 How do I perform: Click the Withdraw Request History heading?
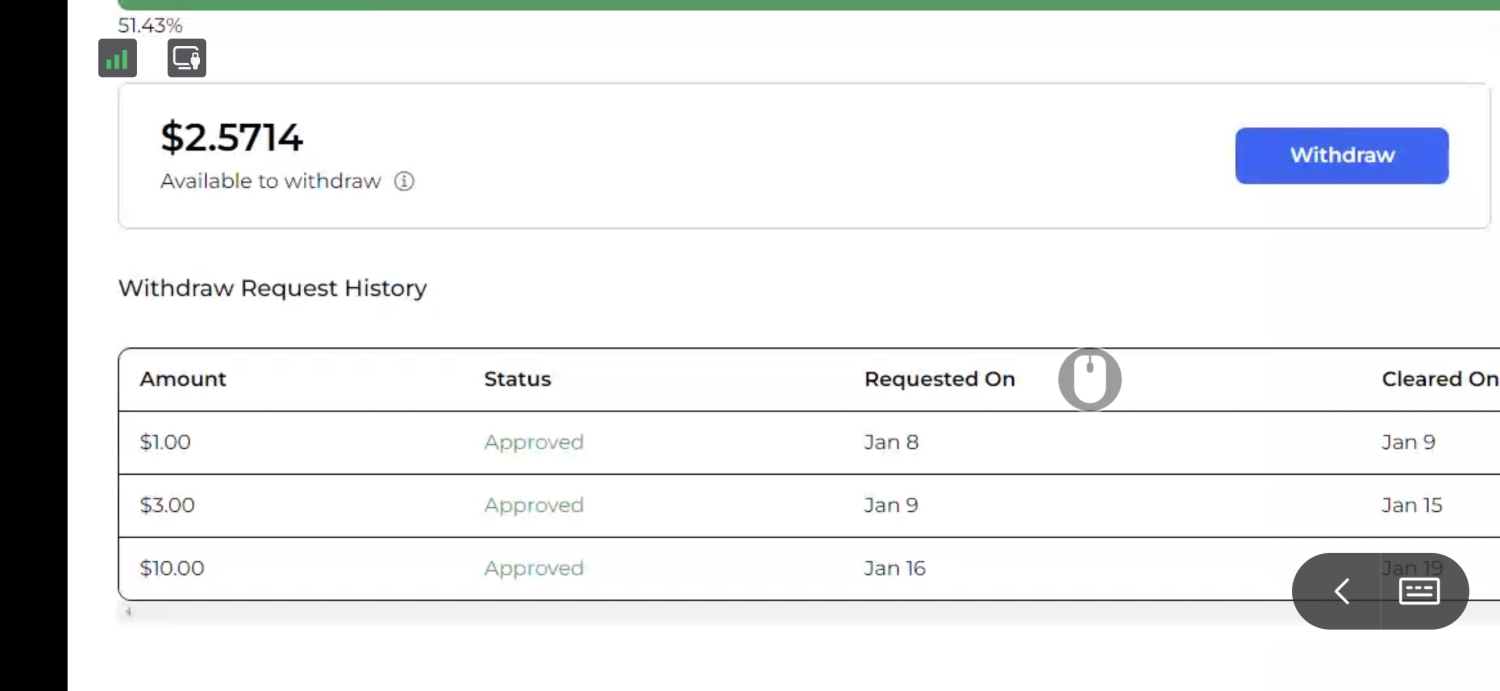pos(272,288)
